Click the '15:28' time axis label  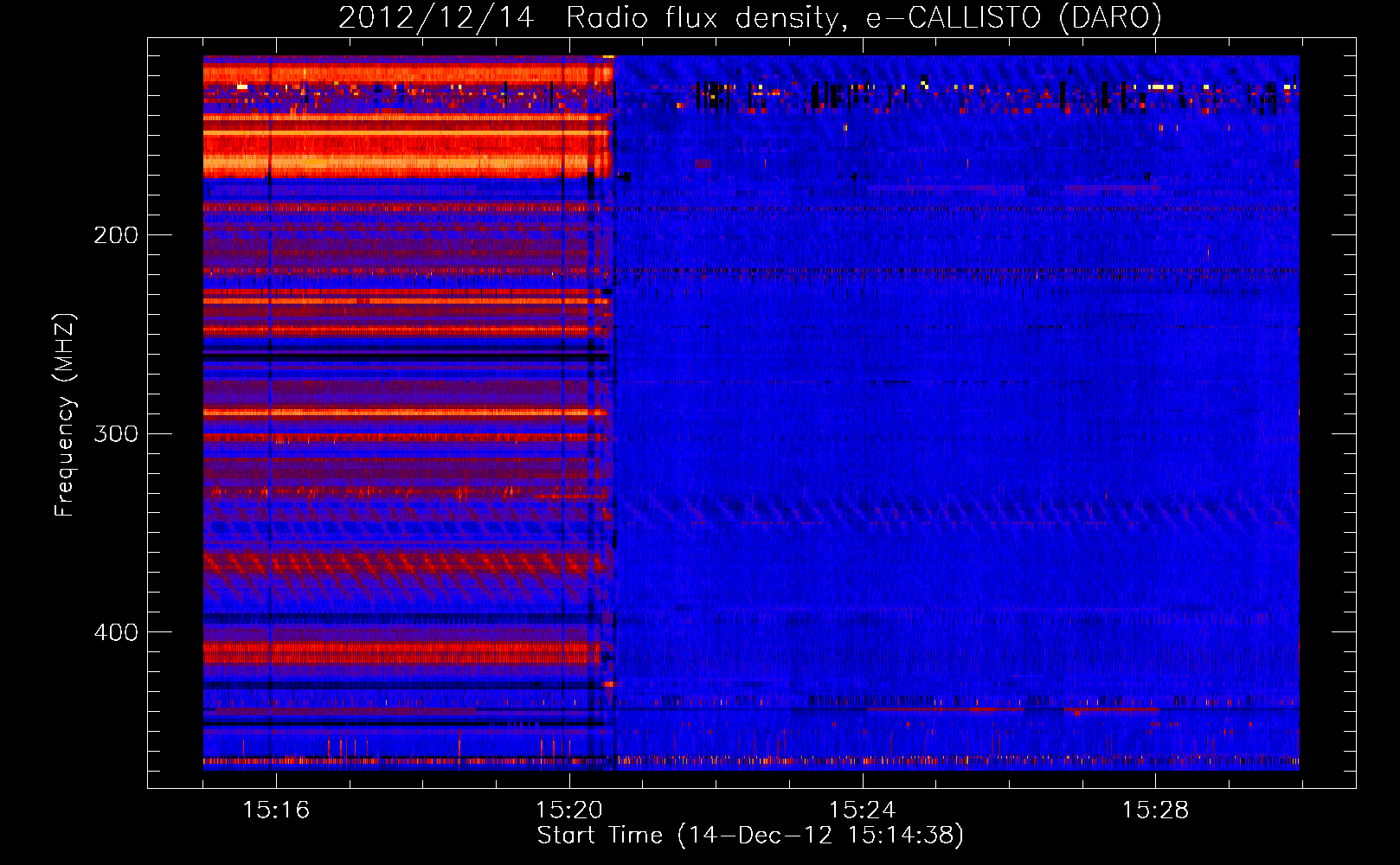tap(1156, 811)
